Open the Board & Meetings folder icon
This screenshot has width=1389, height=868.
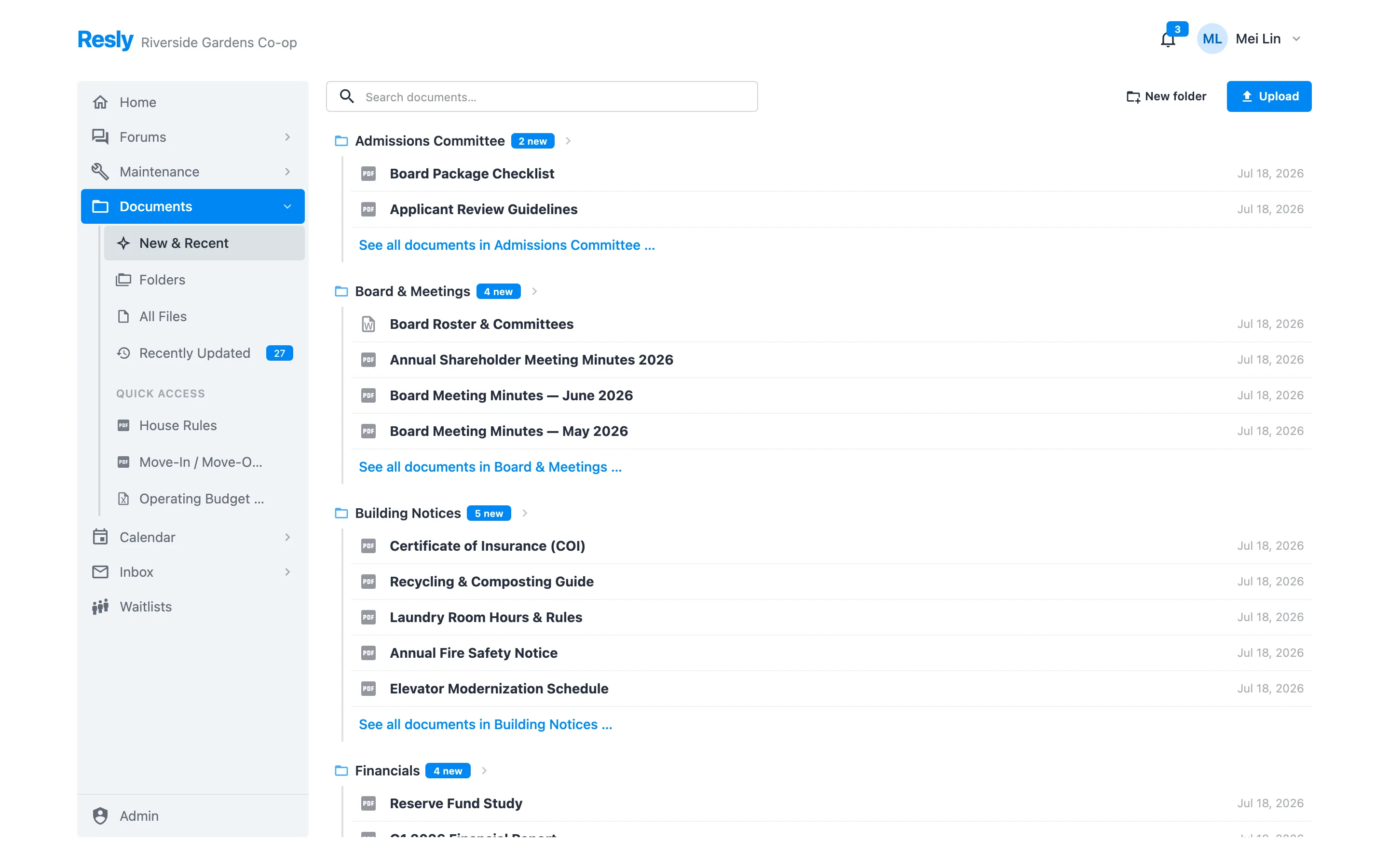(x=341, y=291)
